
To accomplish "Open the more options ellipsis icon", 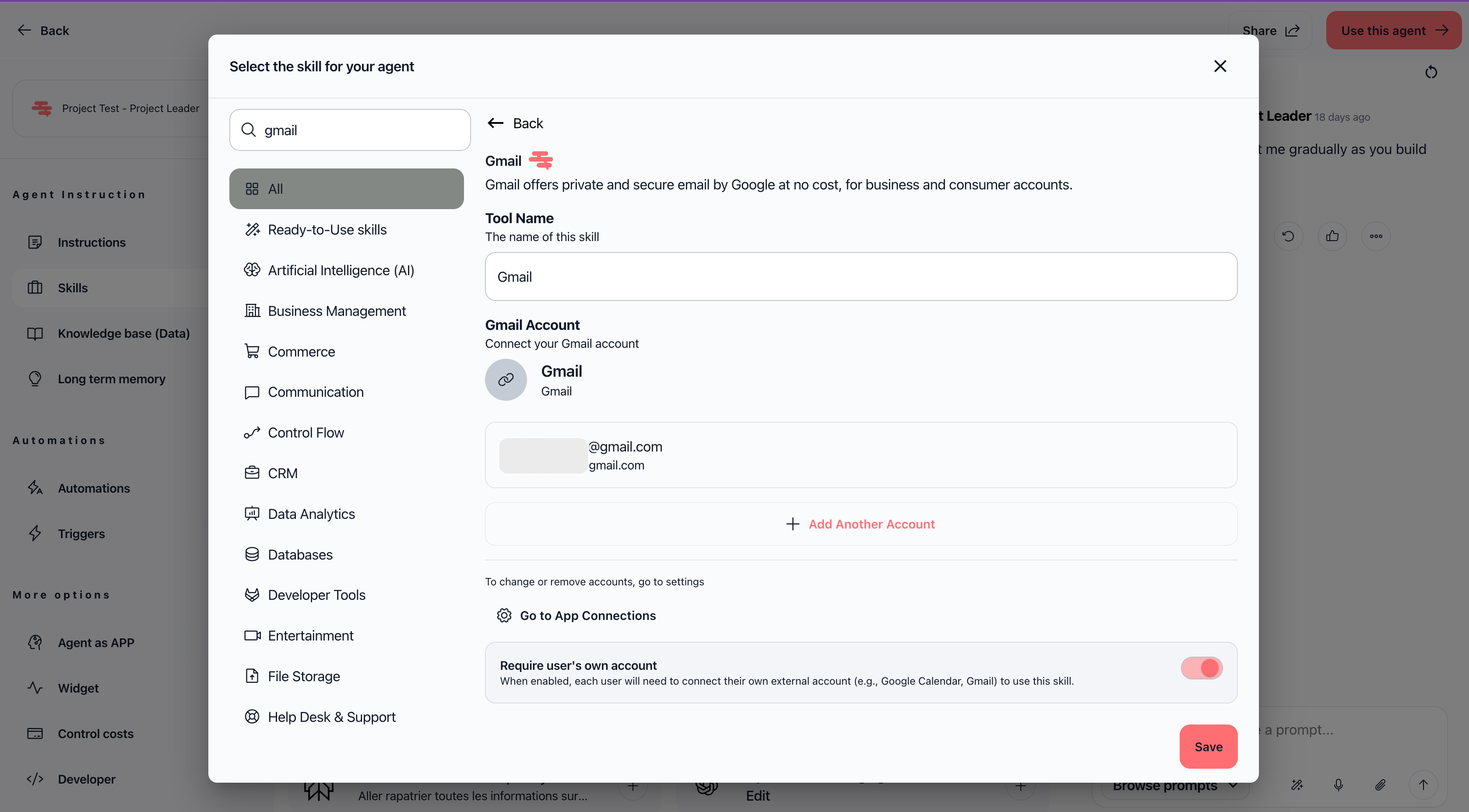I will point(1376,236).
